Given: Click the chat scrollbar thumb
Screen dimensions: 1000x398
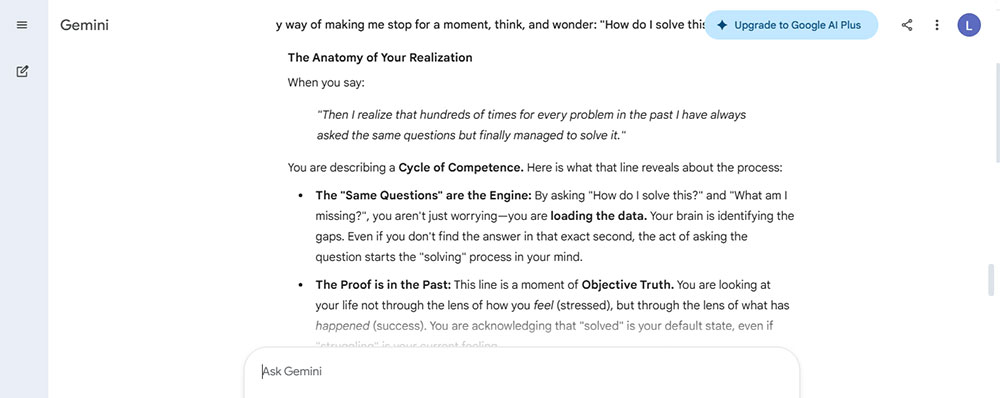Looking at the screenshot, I should [991, 279].
